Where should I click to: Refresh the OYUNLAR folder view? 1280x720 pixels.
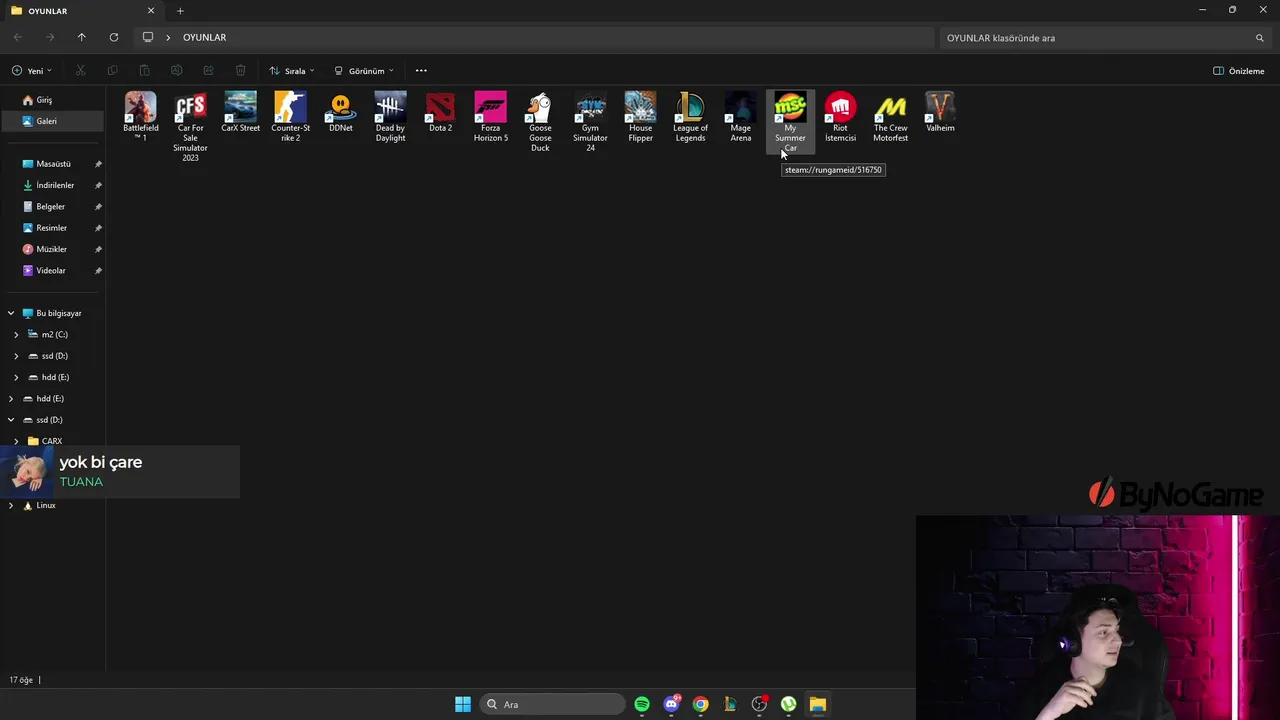tap(114, 37)
